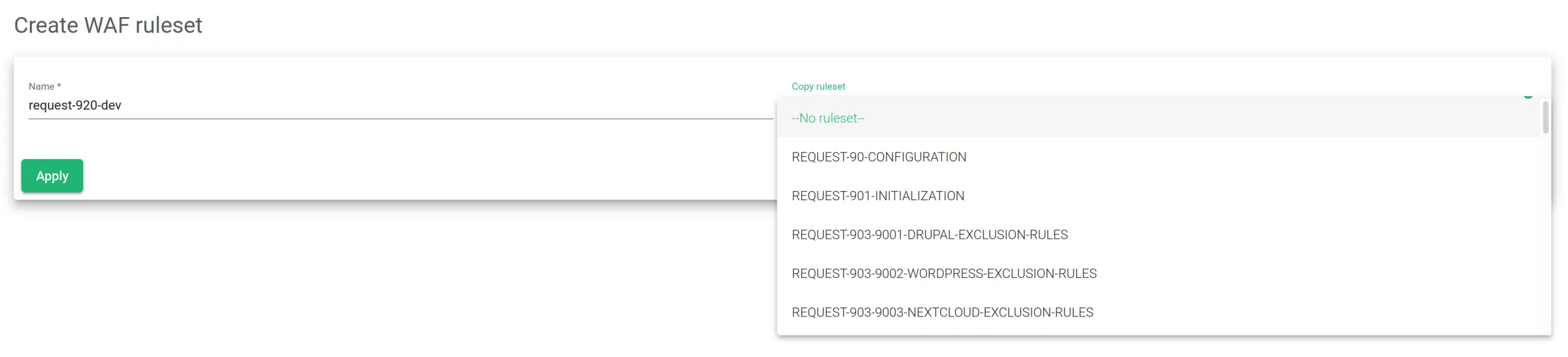
Task: Click the word NEXTCLOUD in the list
Action: pos(943,313)
